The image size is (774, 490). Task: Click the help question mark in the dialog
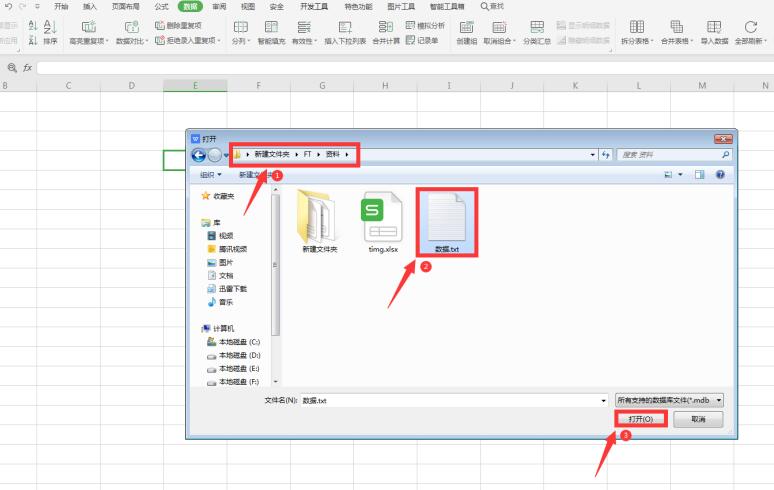point(720,175)
